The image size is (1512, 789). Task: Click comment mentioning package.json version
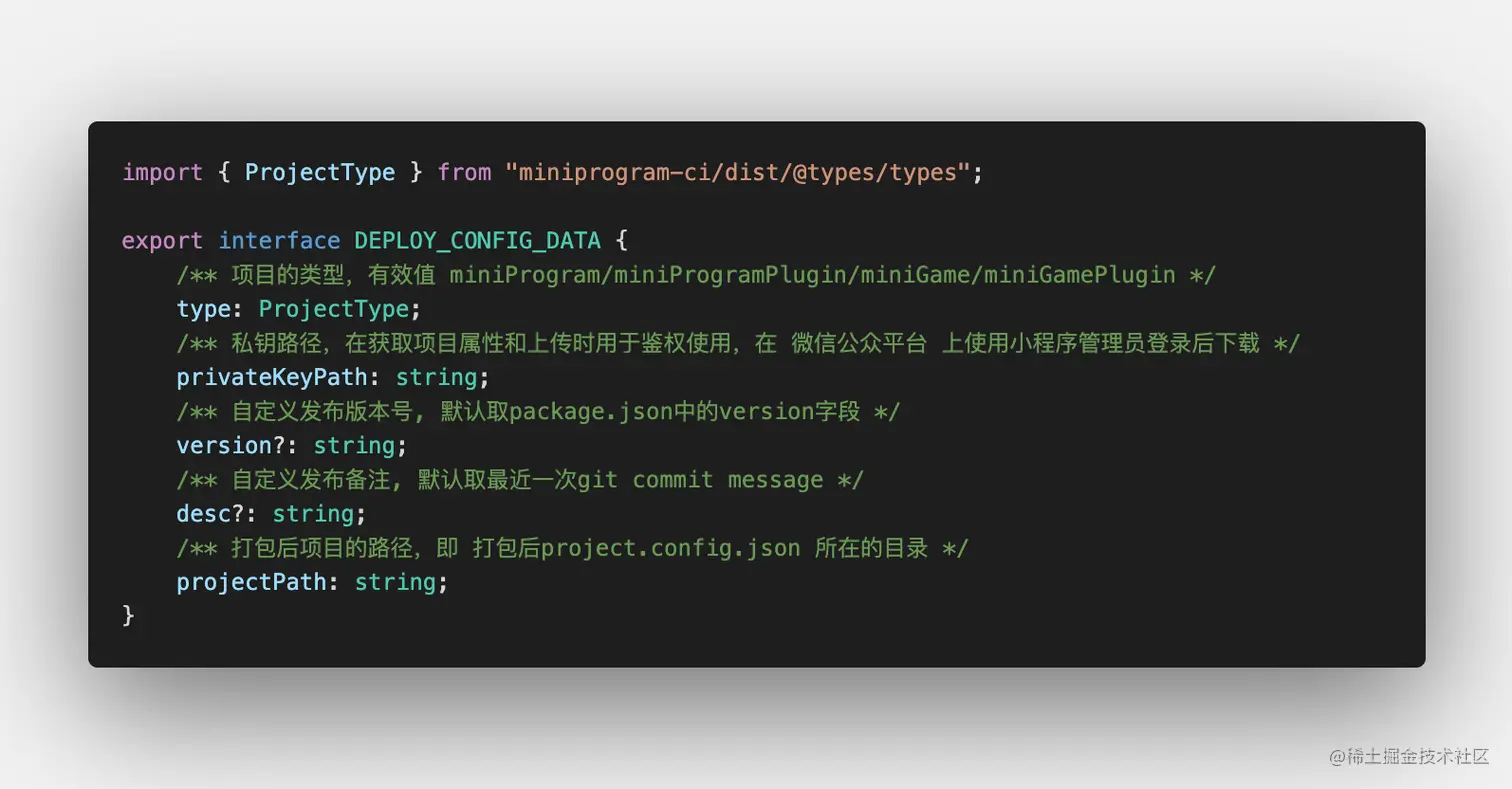[x=539, y=411]
